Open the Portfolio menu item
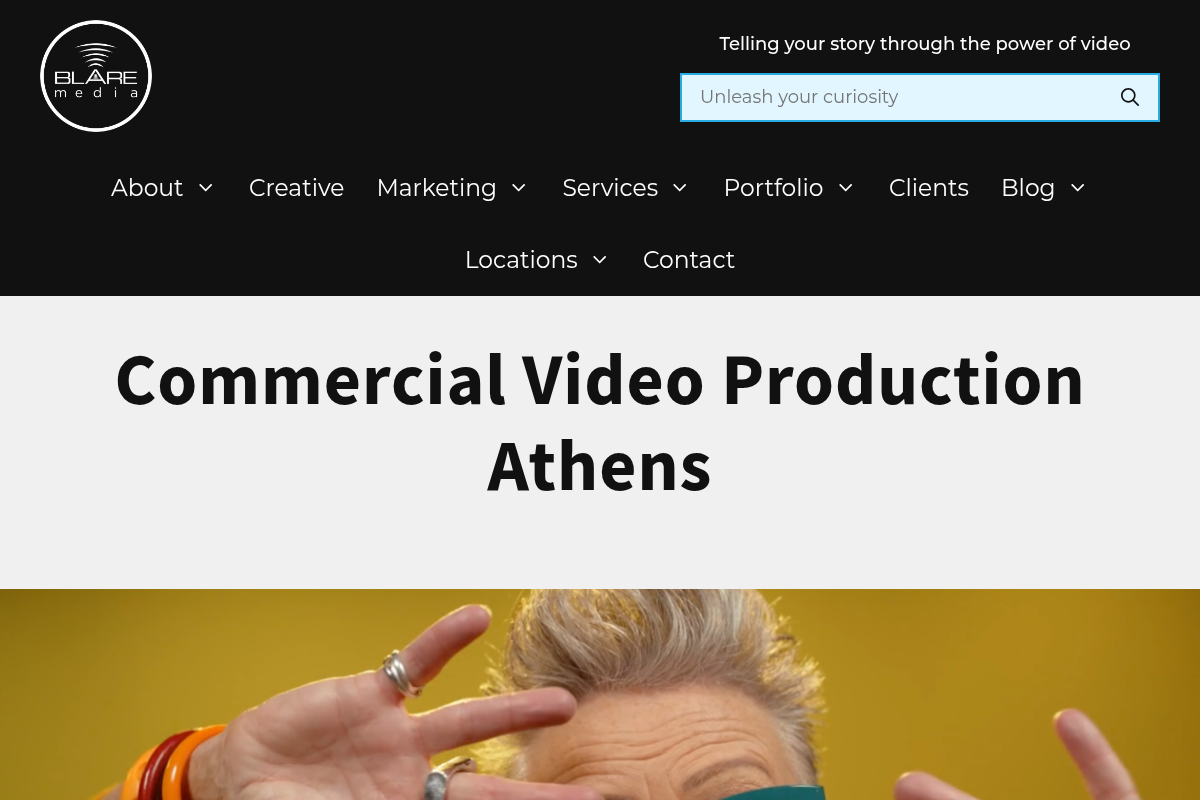Screen dimensions: 1200x800 [x=773, y=188]
